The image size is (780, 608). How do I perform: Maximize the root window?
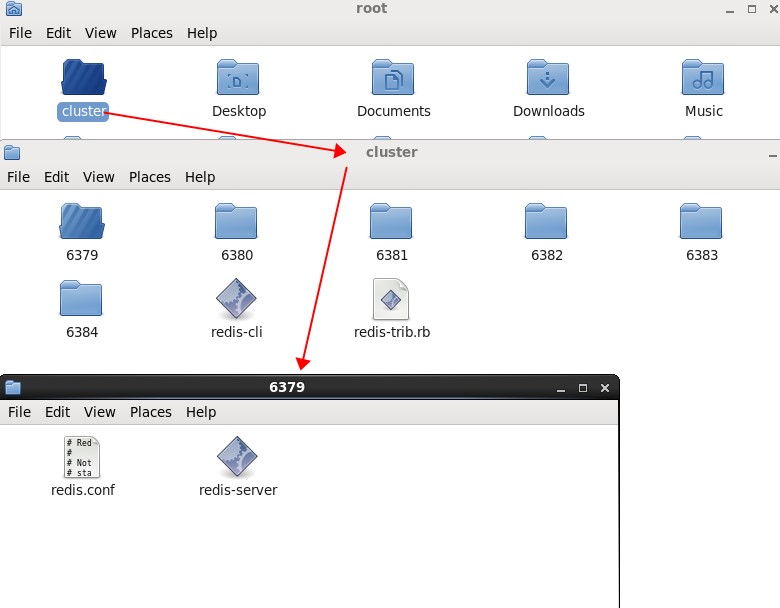click(x=752, y=9)
